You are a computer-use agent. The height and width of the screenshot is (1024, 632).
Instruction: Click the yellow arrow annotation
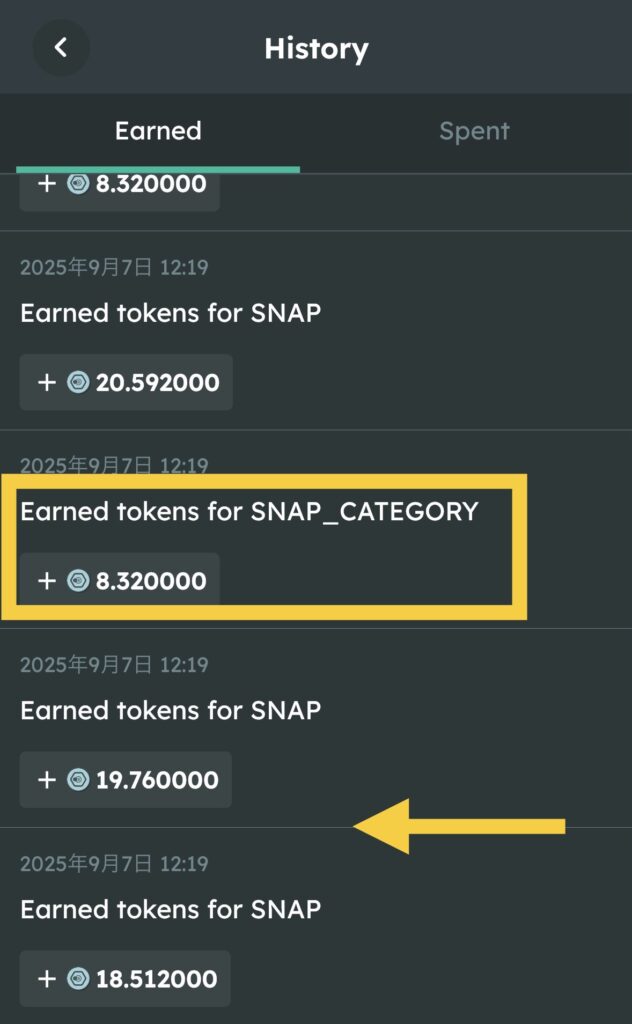460,826
